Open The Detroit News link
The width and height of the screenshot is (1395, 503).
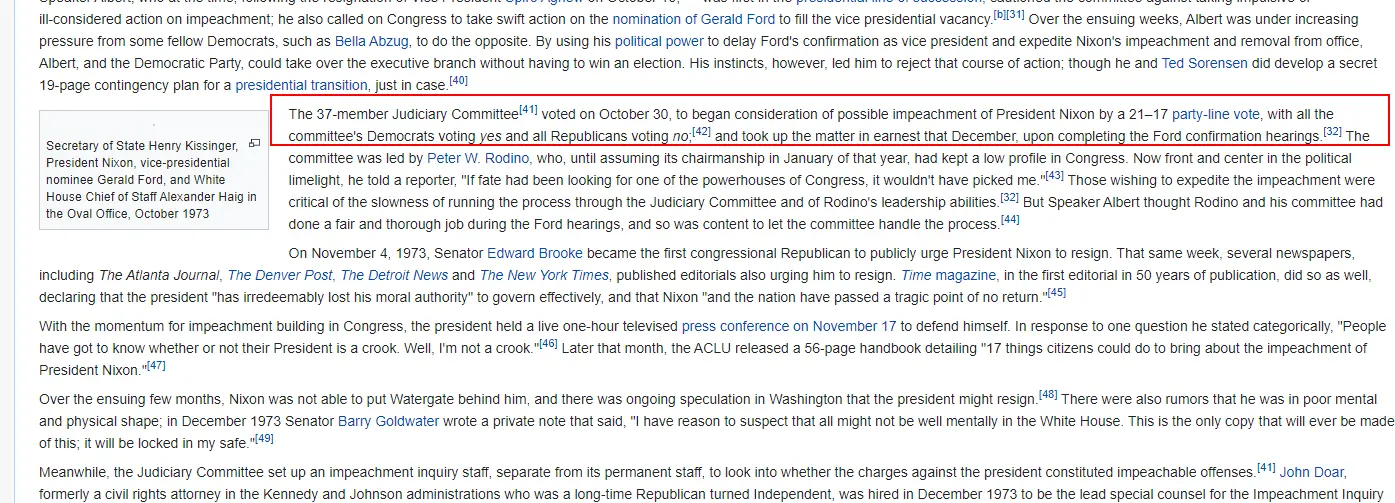click(x=394, y=275)
